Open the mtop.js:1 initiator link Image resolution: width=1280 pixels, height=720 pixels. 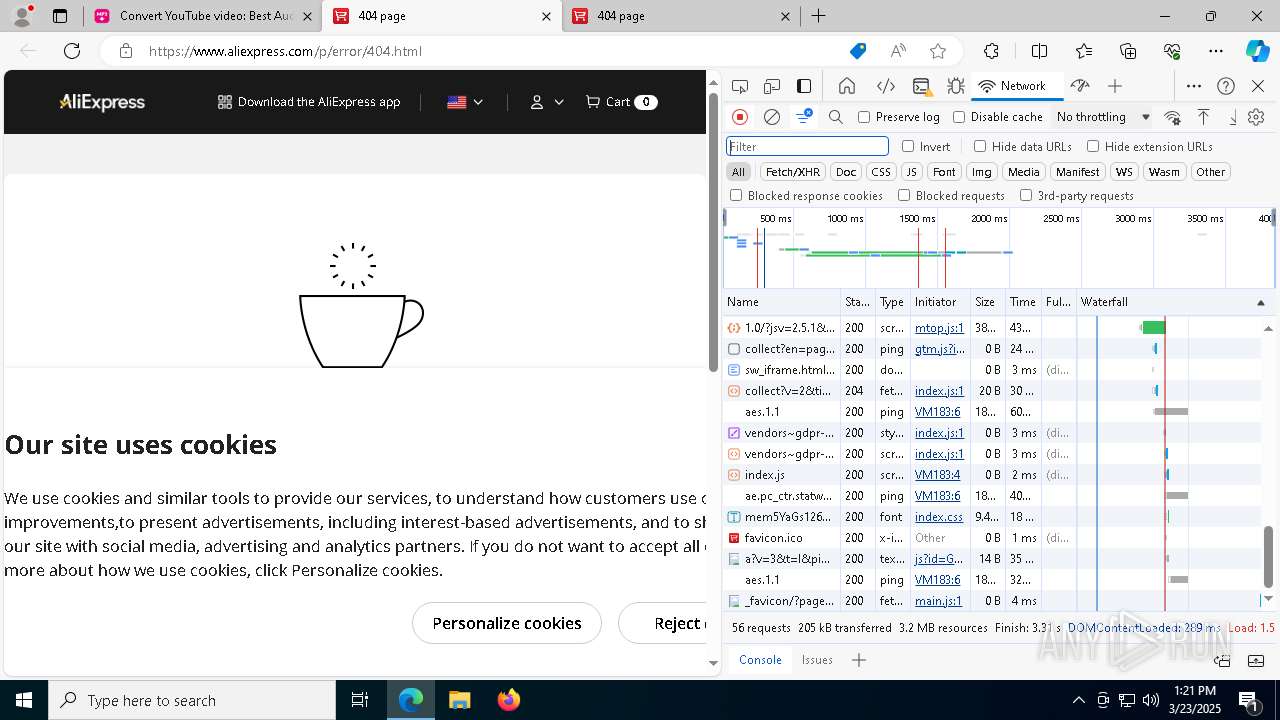pos(939,328)
